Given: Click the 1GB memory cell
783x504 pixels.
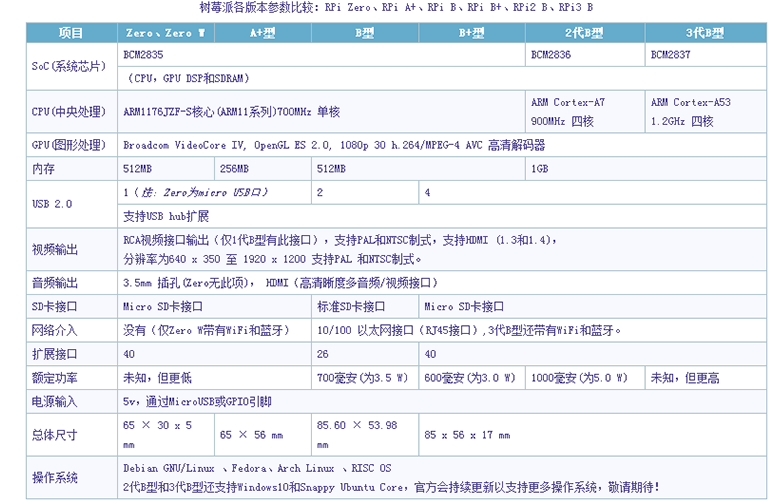Looking at the screenshot, I should click(646, 169).
